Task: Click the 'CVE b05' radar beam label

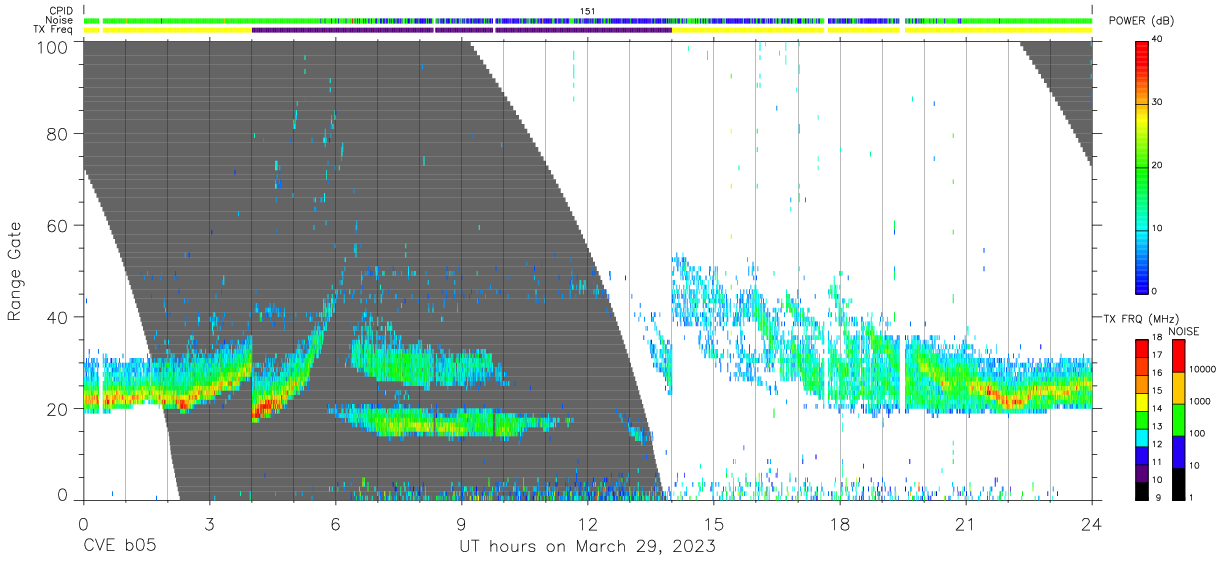Action: tap(119, 546)
